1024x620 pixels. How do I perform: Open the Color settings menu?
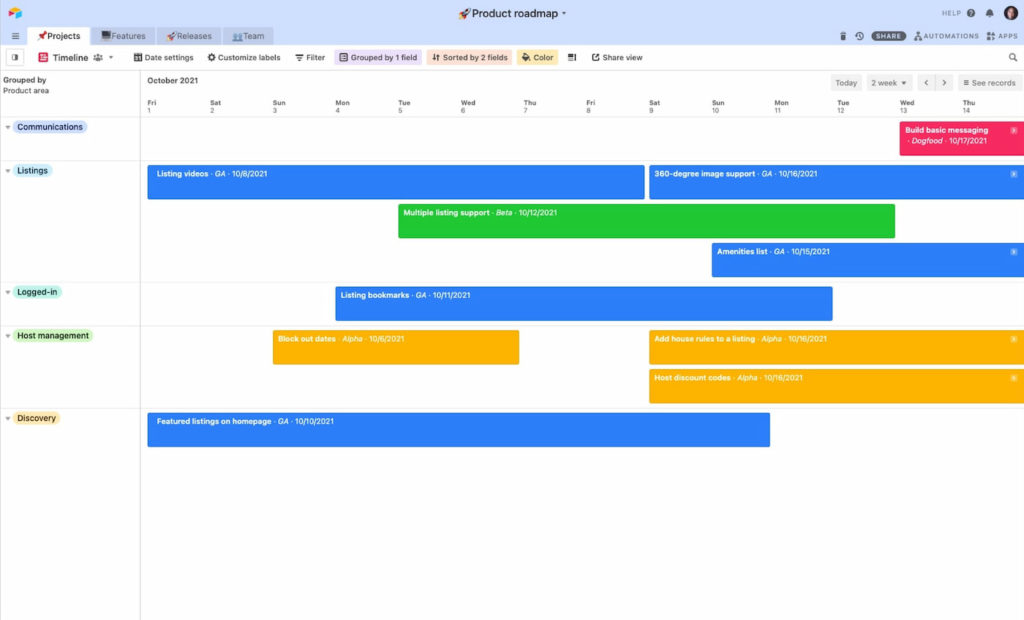[537, 57]
